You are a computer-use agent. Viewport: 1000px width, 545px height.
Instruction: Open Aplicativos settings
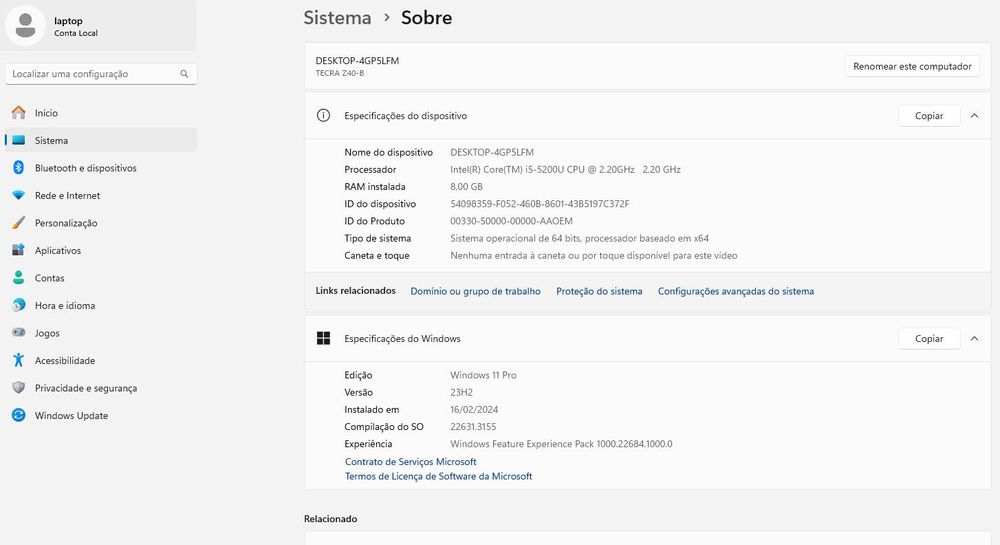click(101, 250)
